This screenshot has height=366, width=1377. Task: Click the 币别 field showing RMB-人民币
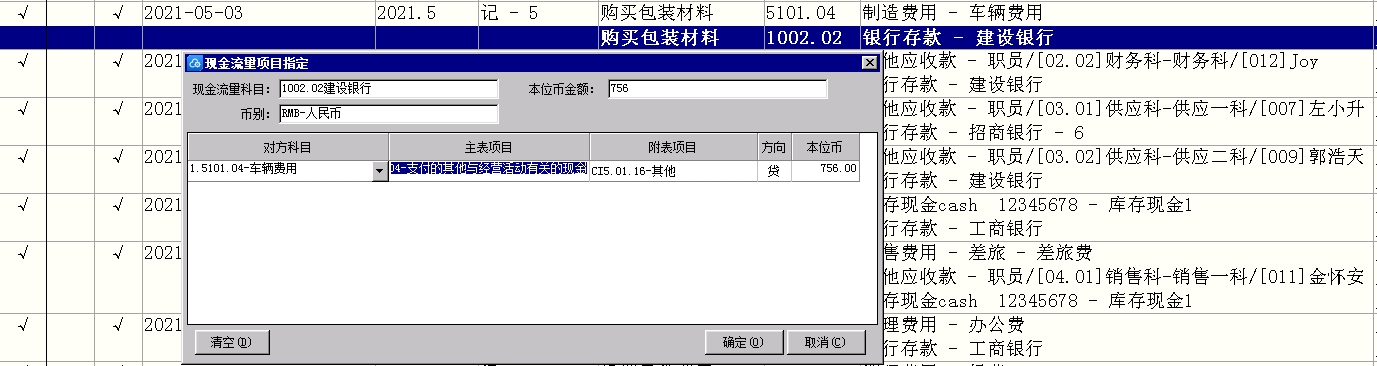388,113
